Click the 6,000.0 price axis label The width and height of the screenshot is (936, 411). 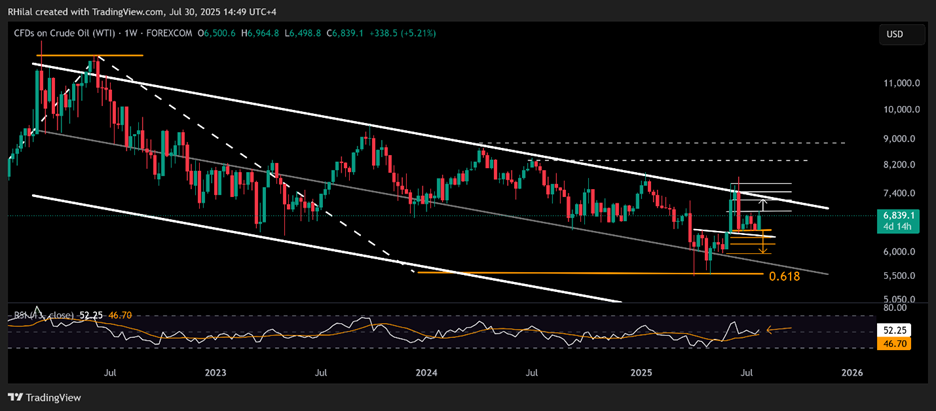tap(898, 252)
